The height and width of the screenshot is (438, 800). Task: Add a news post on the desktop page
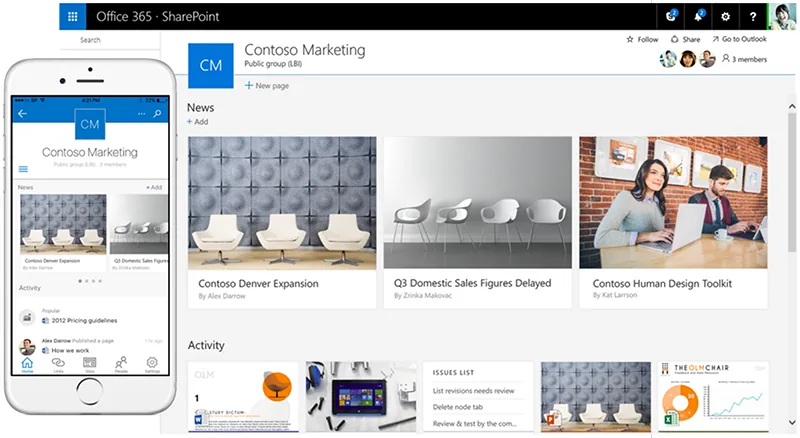[197, 121]
